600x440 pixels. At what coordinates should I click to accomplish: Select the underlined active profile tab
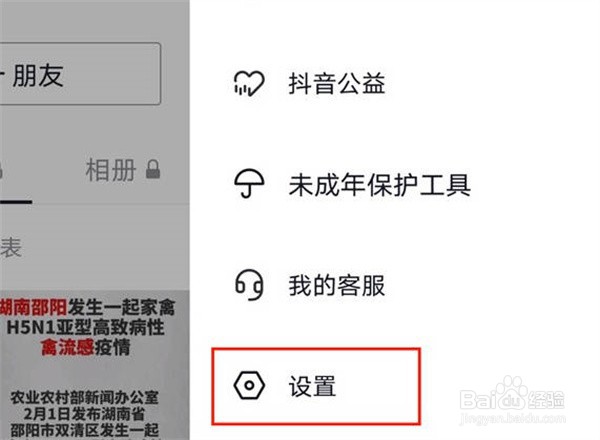coord(15,180)
